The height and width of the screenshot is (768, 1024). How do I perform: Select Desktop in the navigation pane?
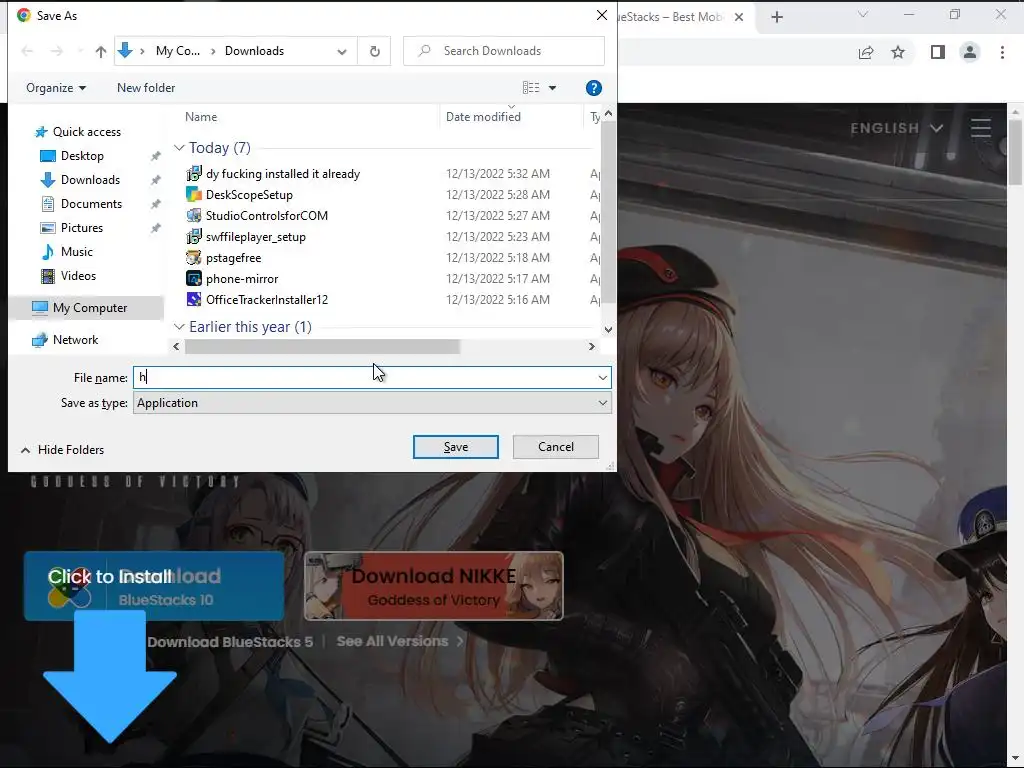[x=82, y=156]
